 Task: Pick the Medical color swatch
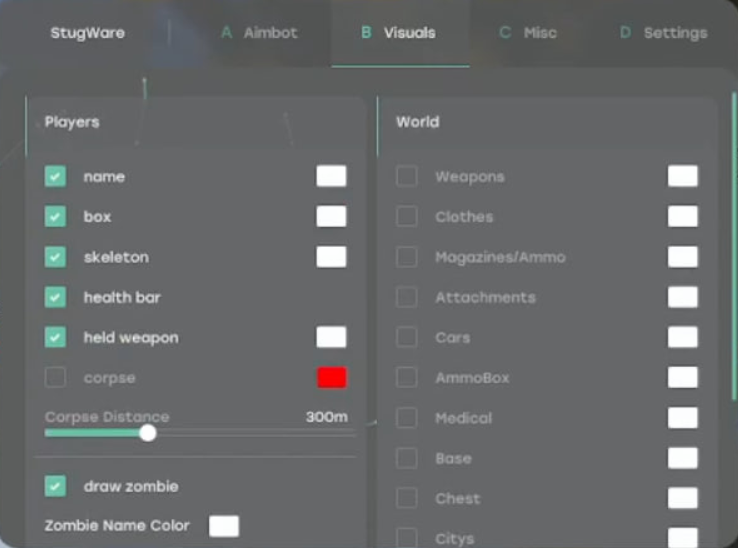pyautogui.click(x=683, y=418)
